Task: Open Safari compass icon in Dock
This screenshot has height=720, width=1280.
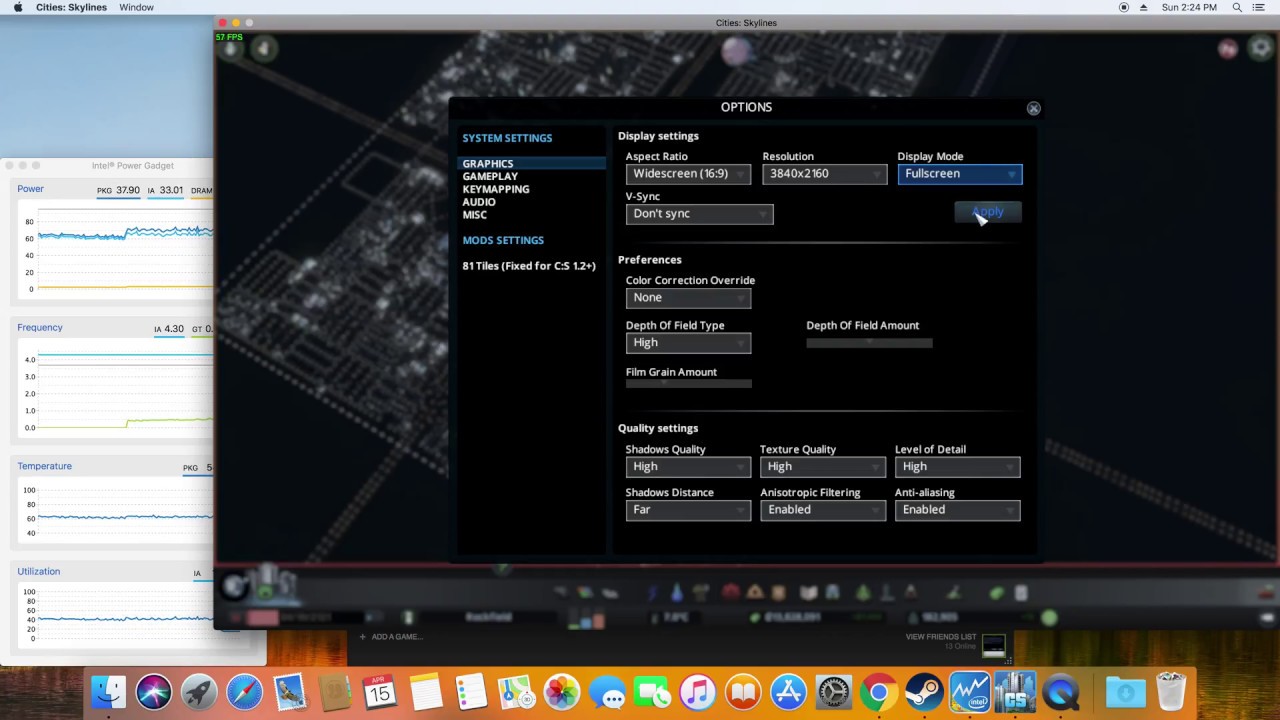Action: [244, 692]
